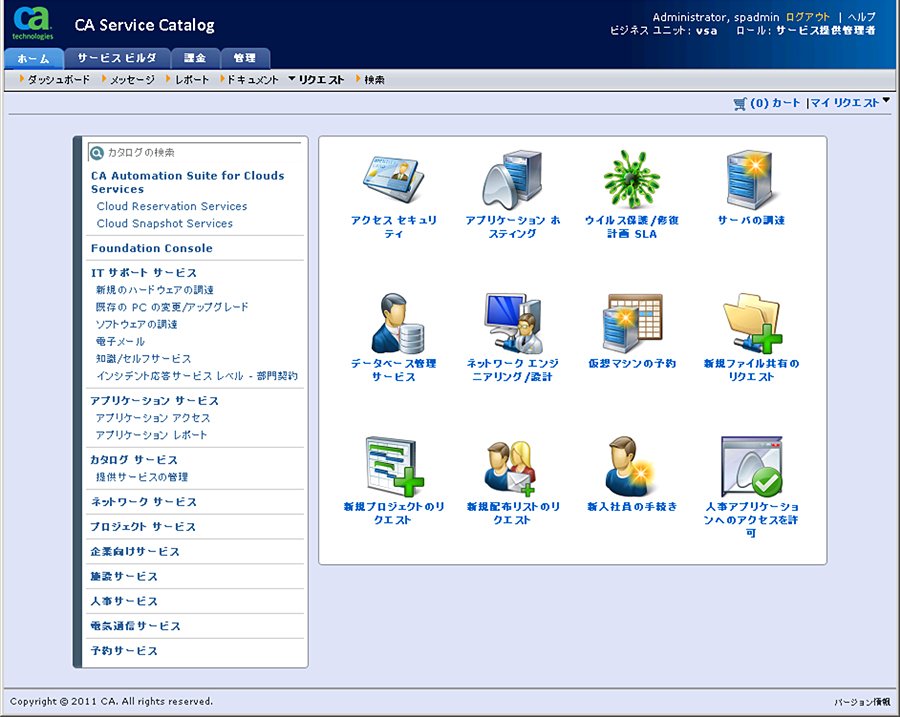Click the 新入社員の手続き text label
This screenshot has height=717, width=900.
[632, 506]
